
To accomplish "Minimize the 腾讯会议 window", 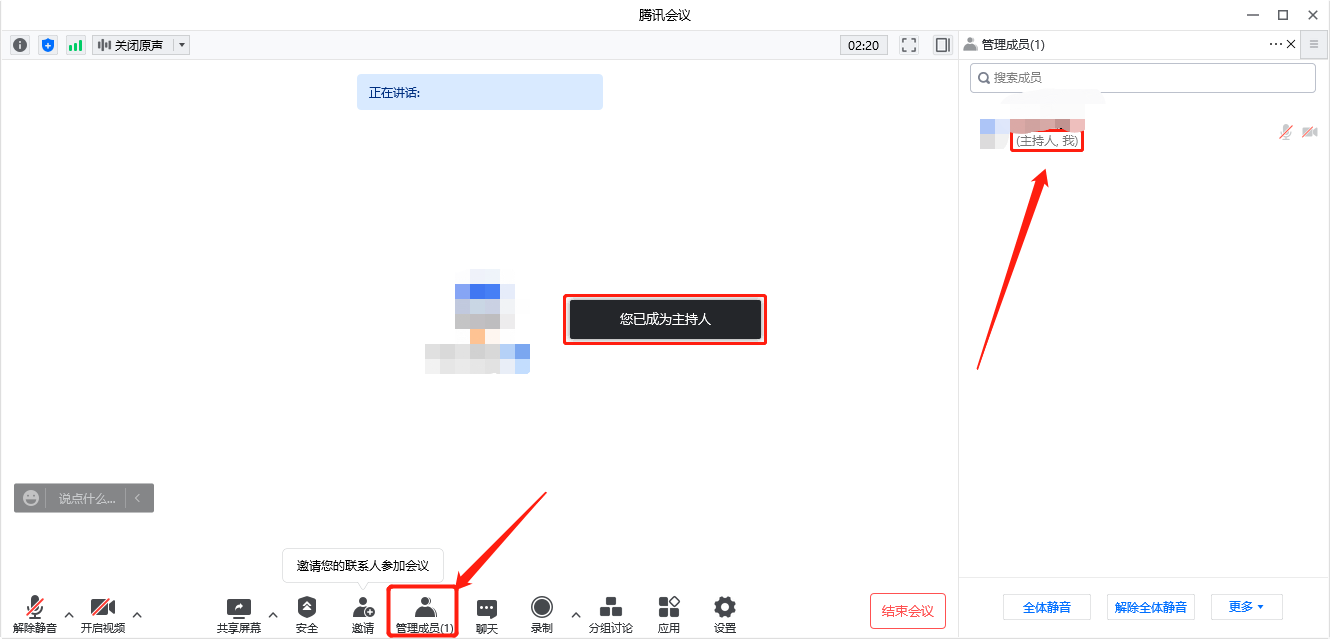I will pyautogui.click(x=1253, y=15).
